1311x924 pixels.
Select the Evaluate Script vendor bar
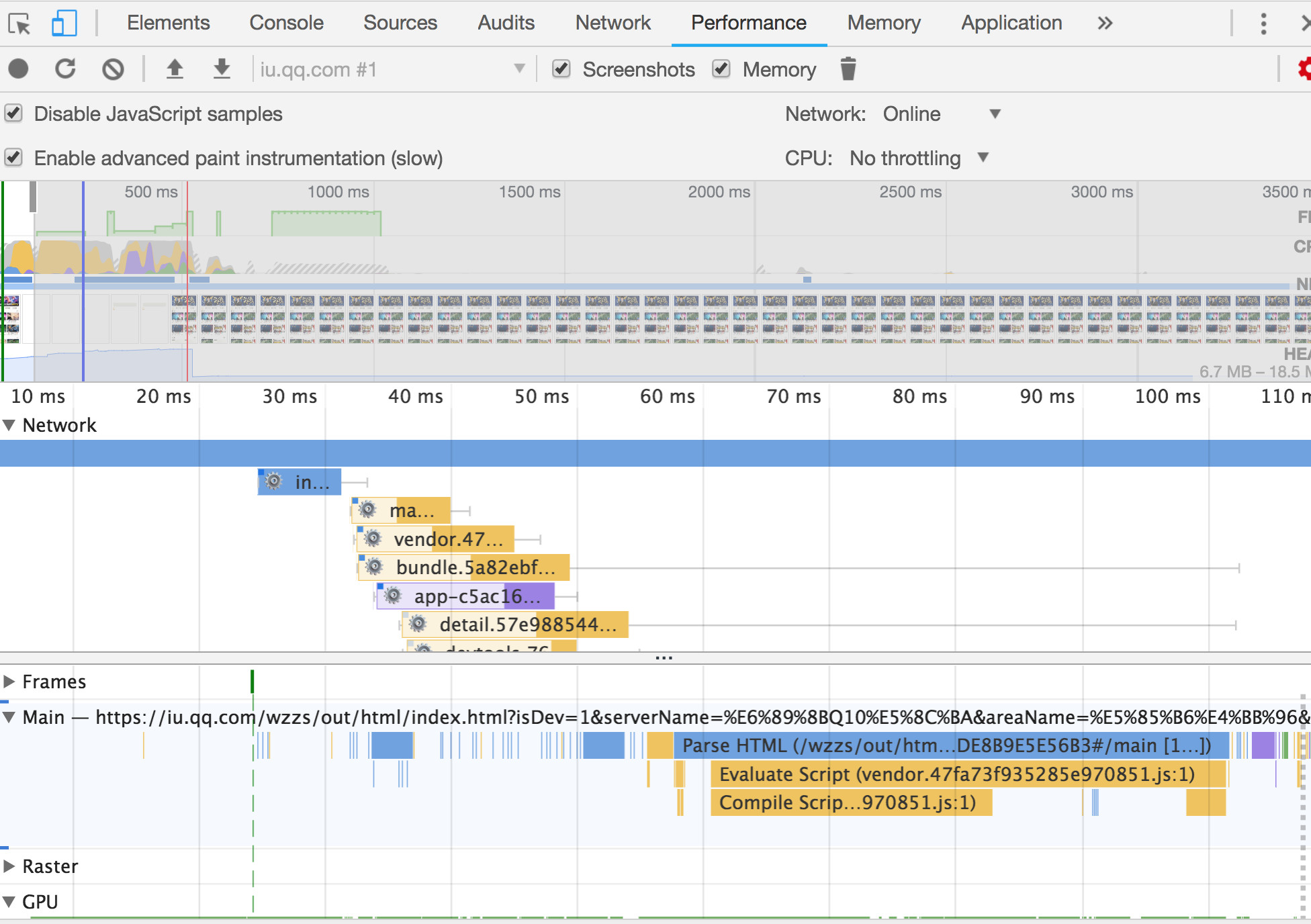point(967,774)
